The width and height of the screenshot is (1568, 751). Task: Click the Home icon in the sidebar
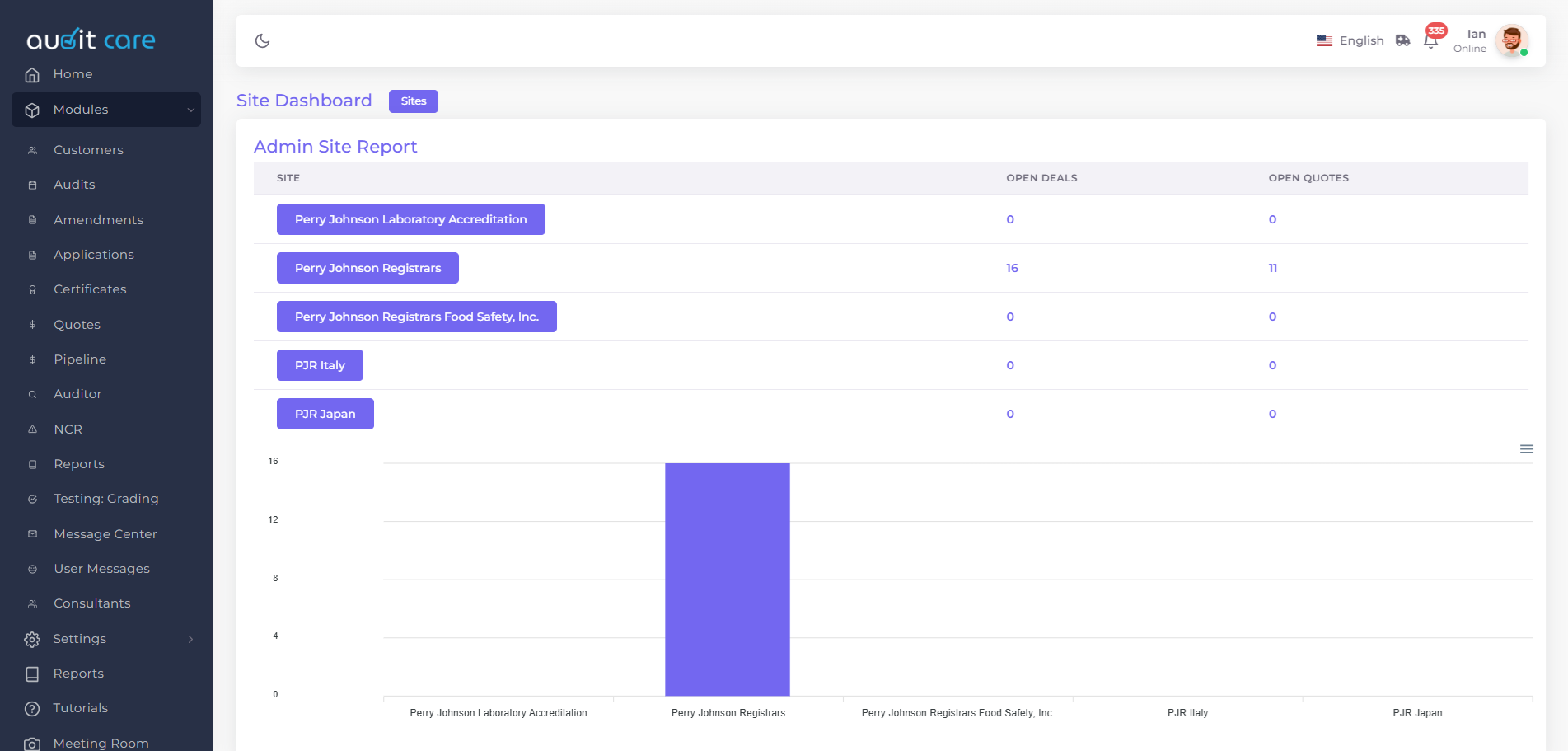[32, 75]
